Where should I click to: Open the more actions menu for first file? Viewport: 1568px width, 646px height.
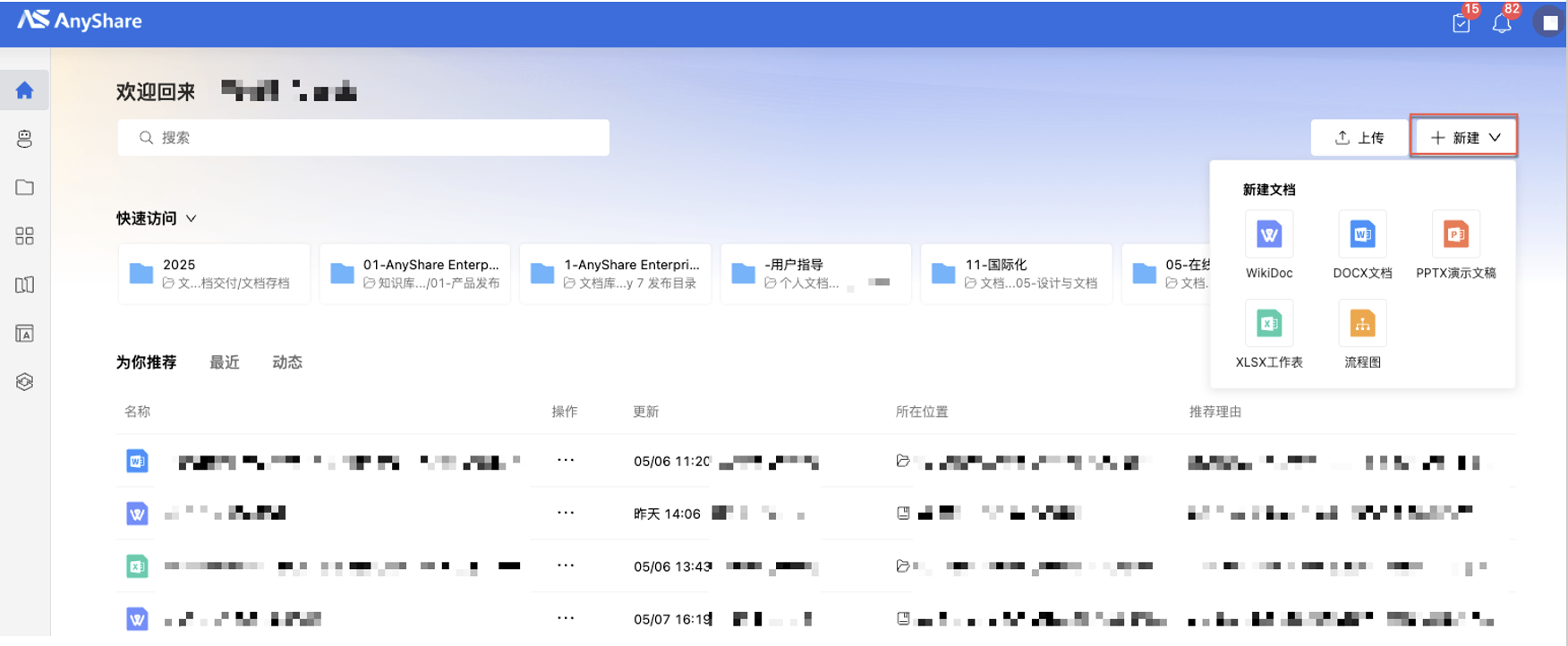(x=566, y=461)
